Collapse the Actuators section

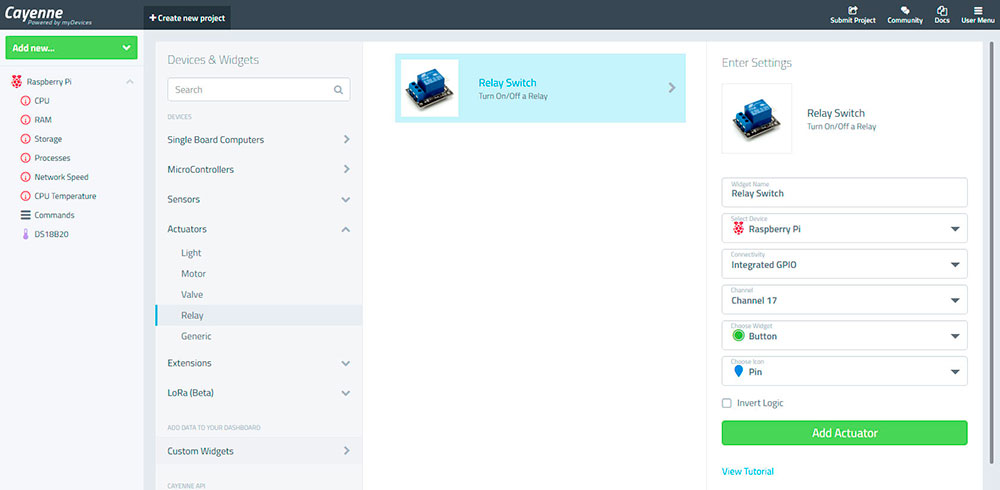(x=258, y=229)
